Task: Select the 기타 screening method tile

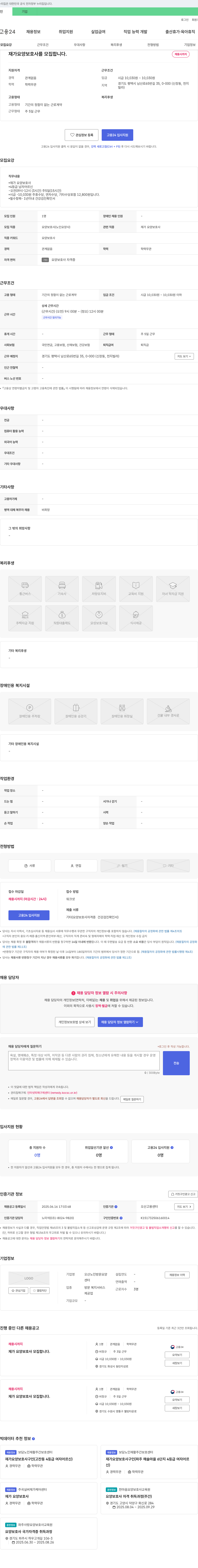Action: click(x=168, y=866)
